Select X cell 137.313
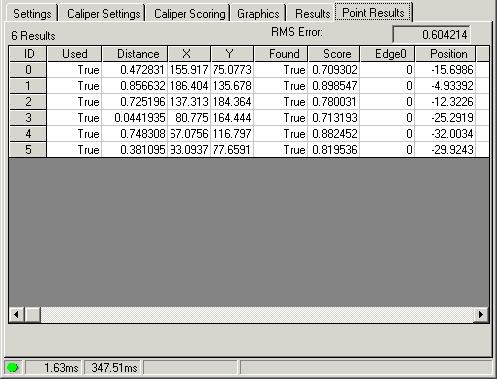The width and height of the screenshot is (497, 379). point(189,102)
